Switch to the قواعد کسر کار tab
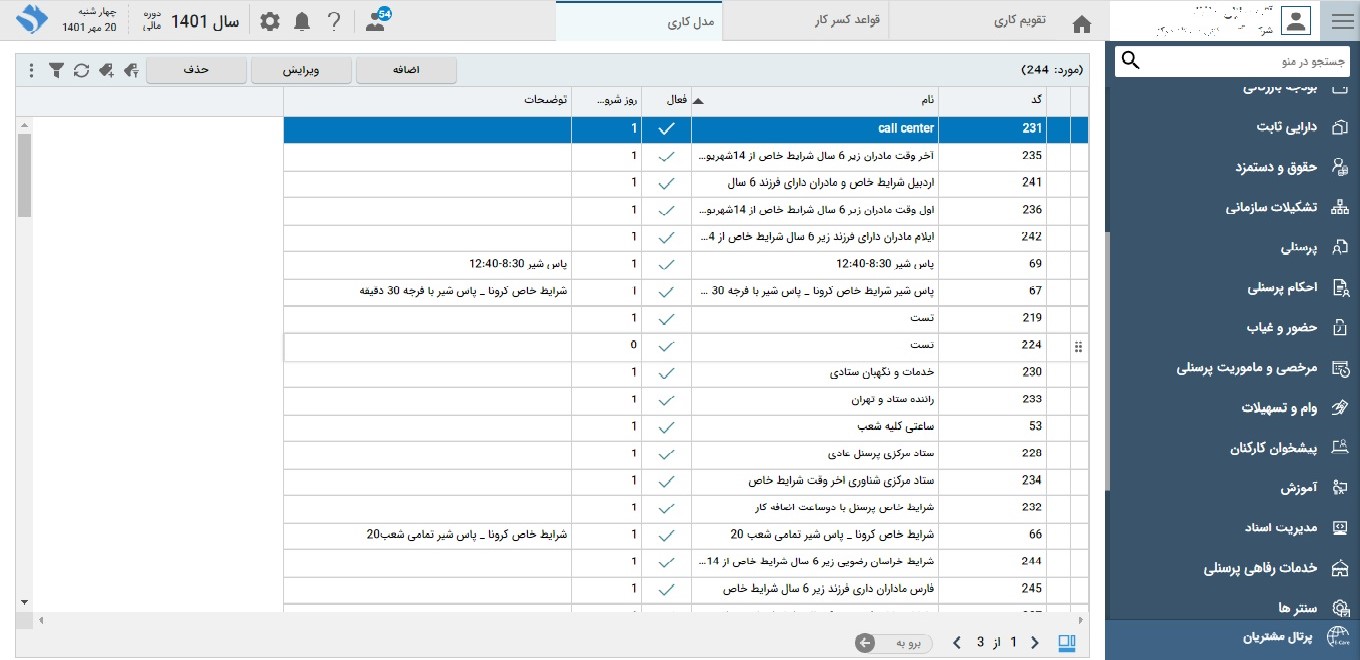The image size is (1360, 660). [x=846, y=21]
